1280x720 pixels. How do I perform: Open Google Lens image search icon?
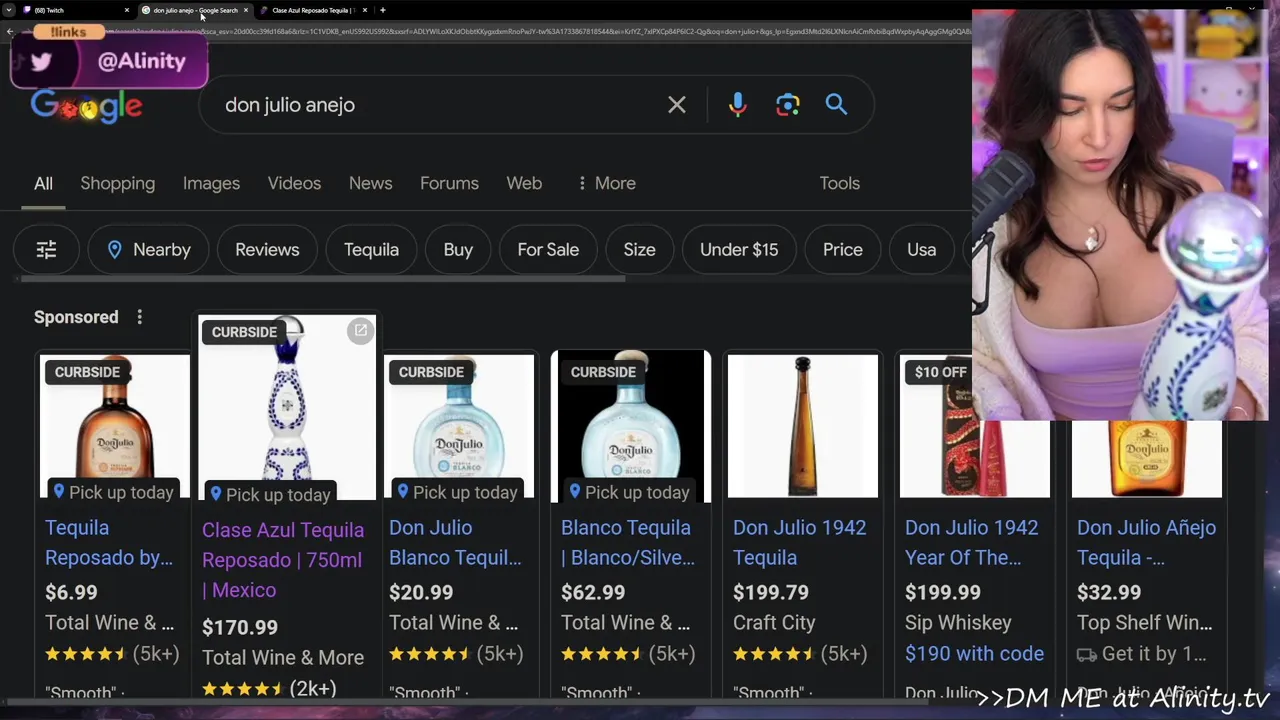(788, 104)
